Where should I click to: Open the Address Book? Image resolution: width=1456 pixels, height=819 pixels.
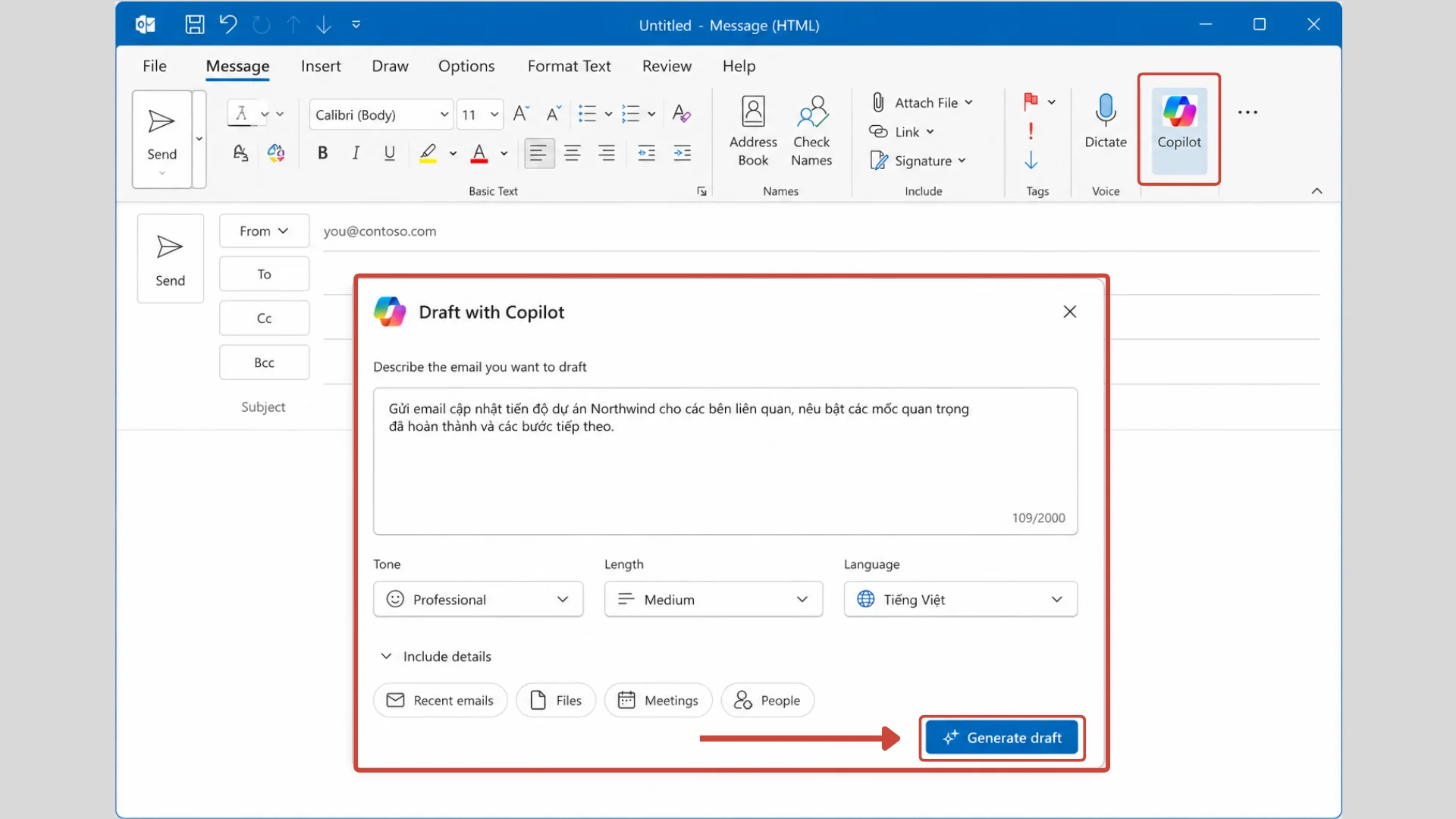click(753, 131)
